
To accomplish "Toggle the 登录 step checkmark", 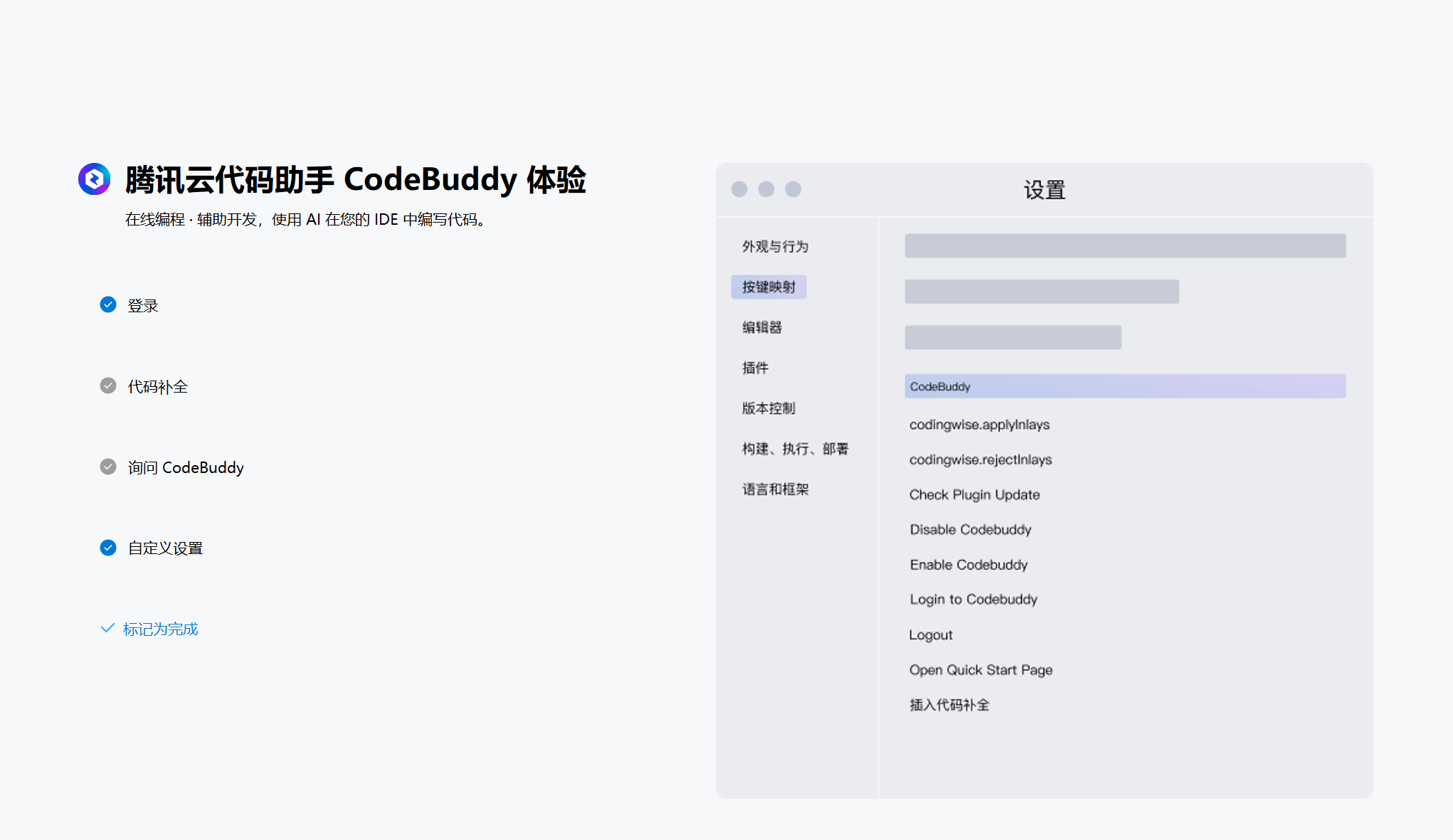I will pyautogui.click(x=108, y=305).
